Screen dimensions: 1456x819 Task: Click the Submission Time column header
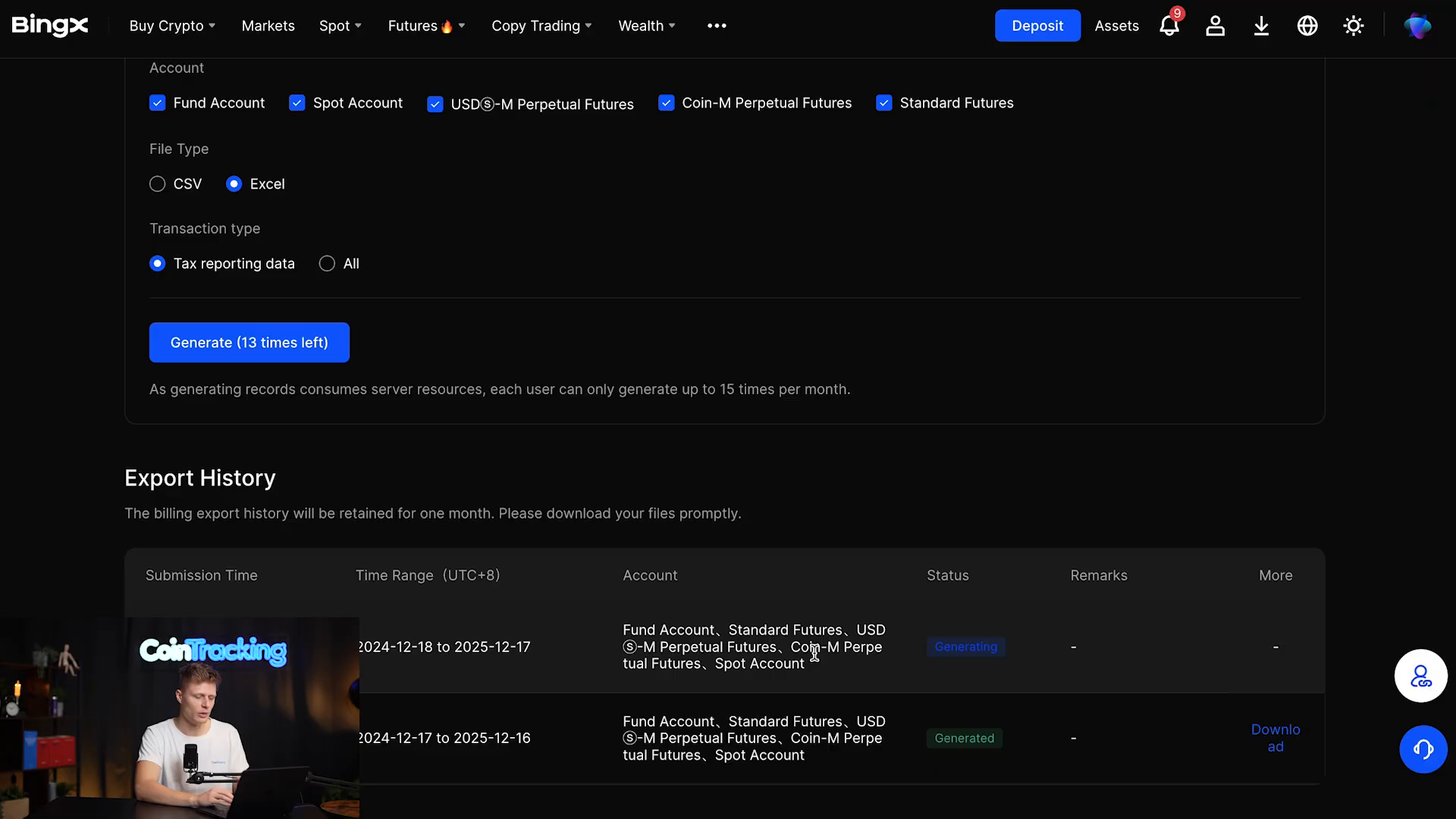point(202,576)
